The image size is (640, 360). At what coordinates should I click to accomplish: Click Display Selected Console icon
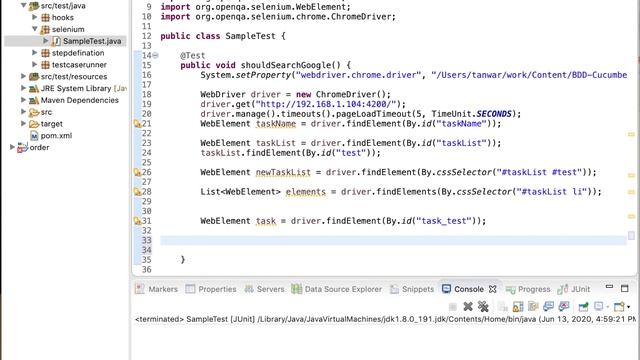click(x=598, y=307)
